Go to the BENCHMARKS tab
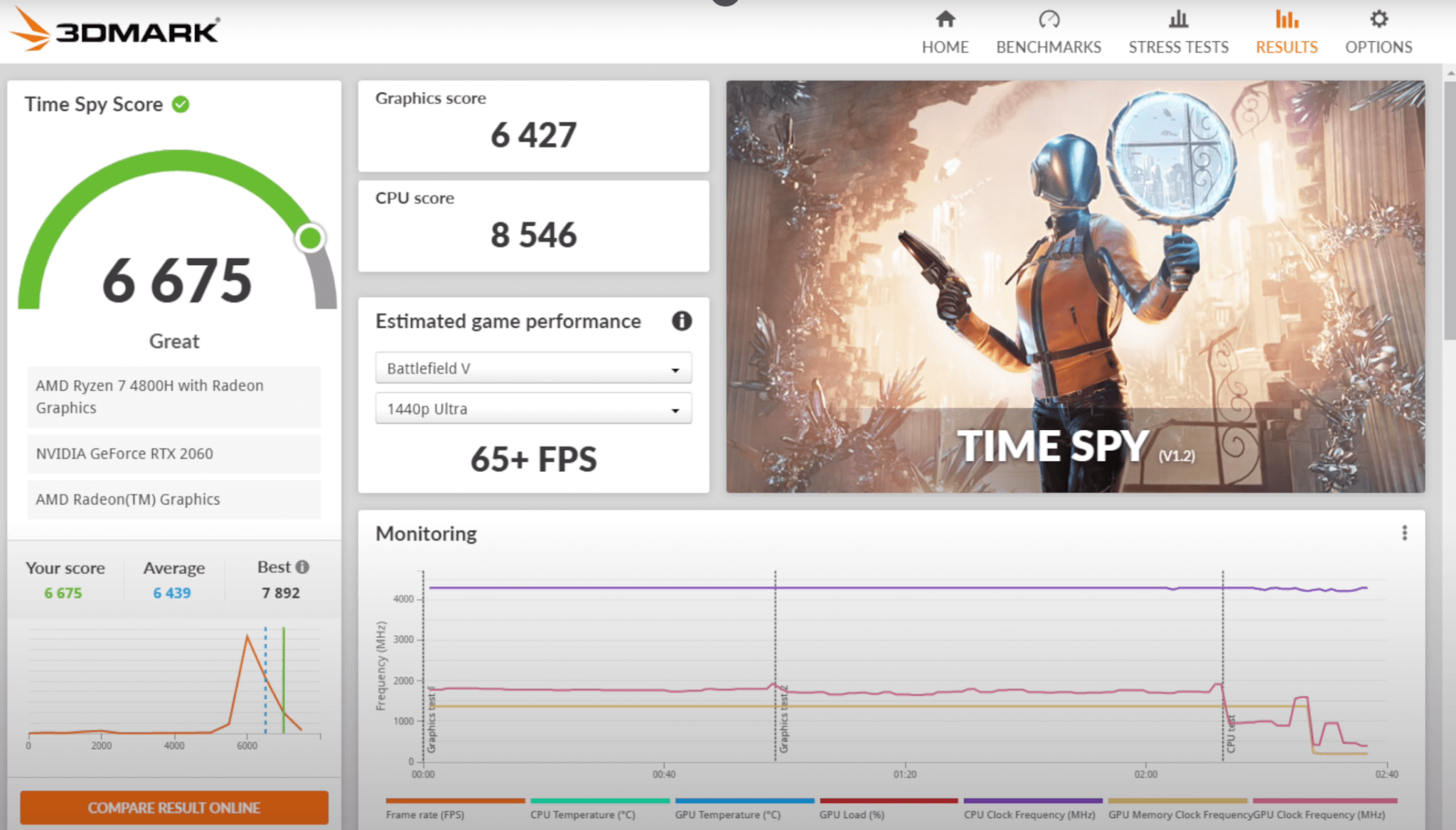 point(1049,47)
